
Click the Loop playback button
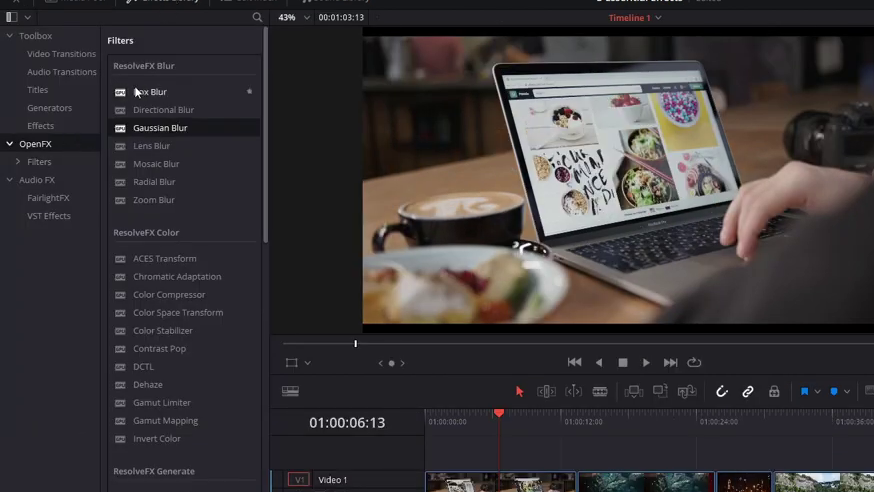click(694, 363)
